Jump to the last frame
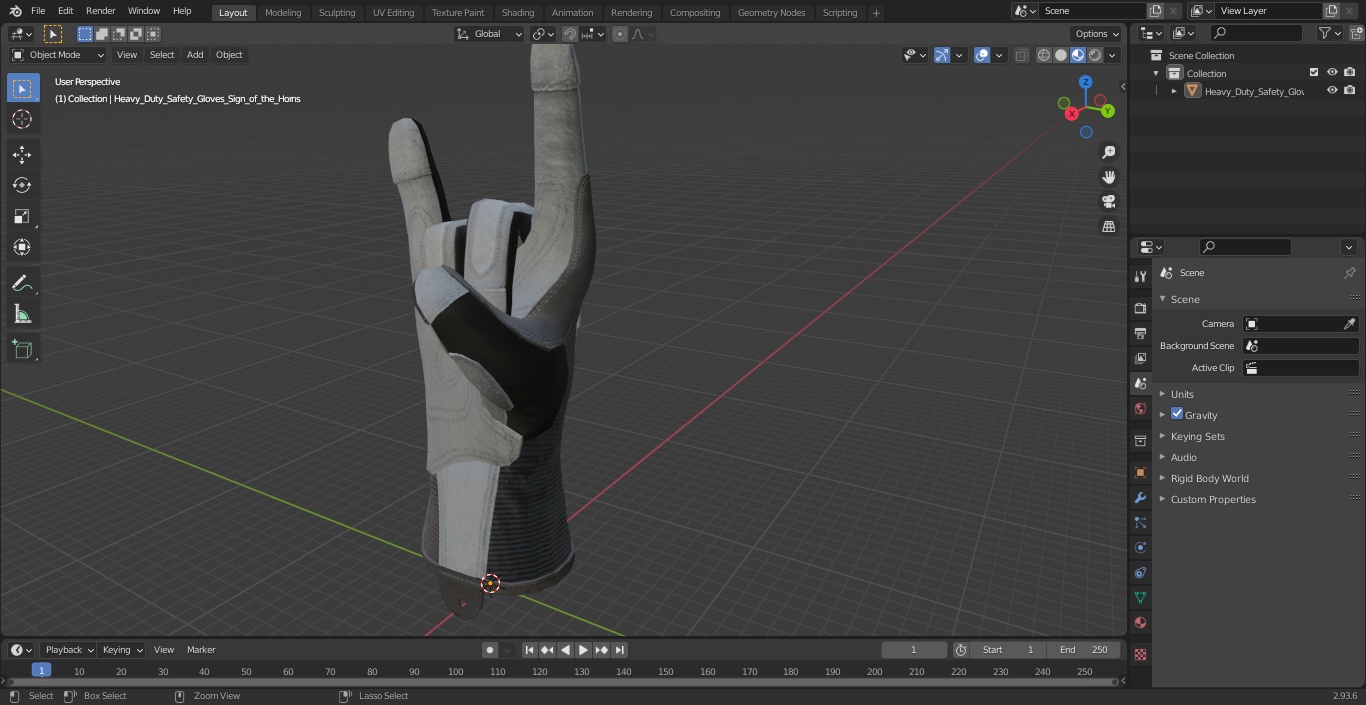Image resolution: width=1366 pixels, height=705 pixels. (620, 650)
